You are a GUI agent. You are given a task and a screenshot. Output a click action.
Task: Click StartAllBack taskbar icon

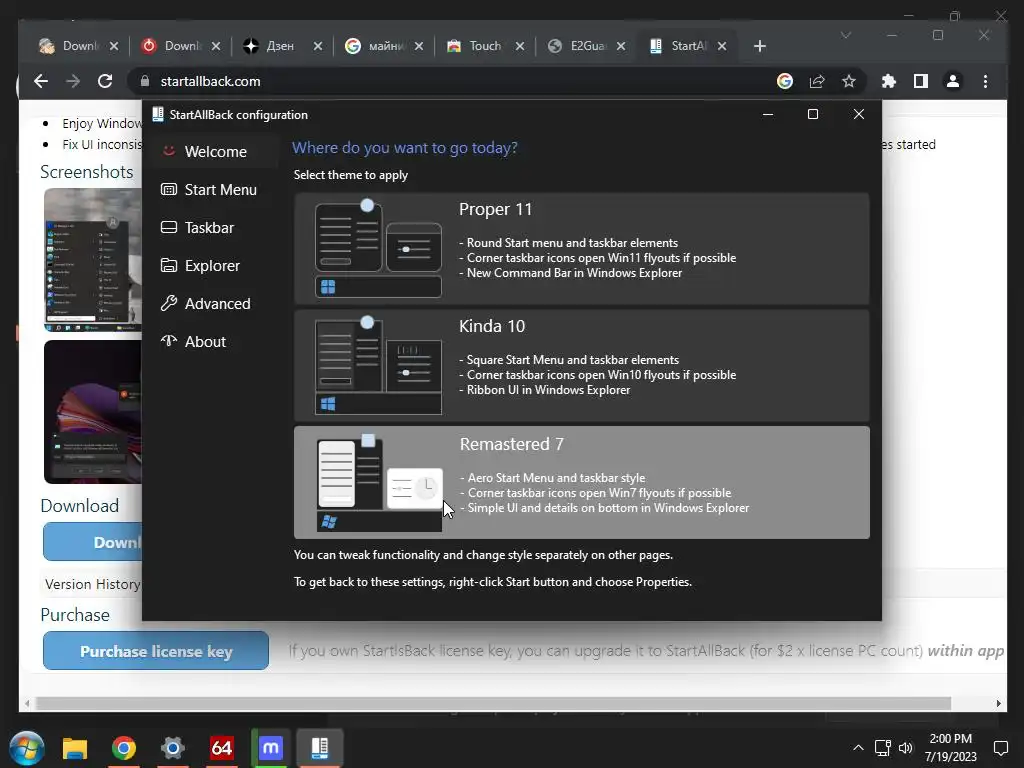click(x=319, y=748)
